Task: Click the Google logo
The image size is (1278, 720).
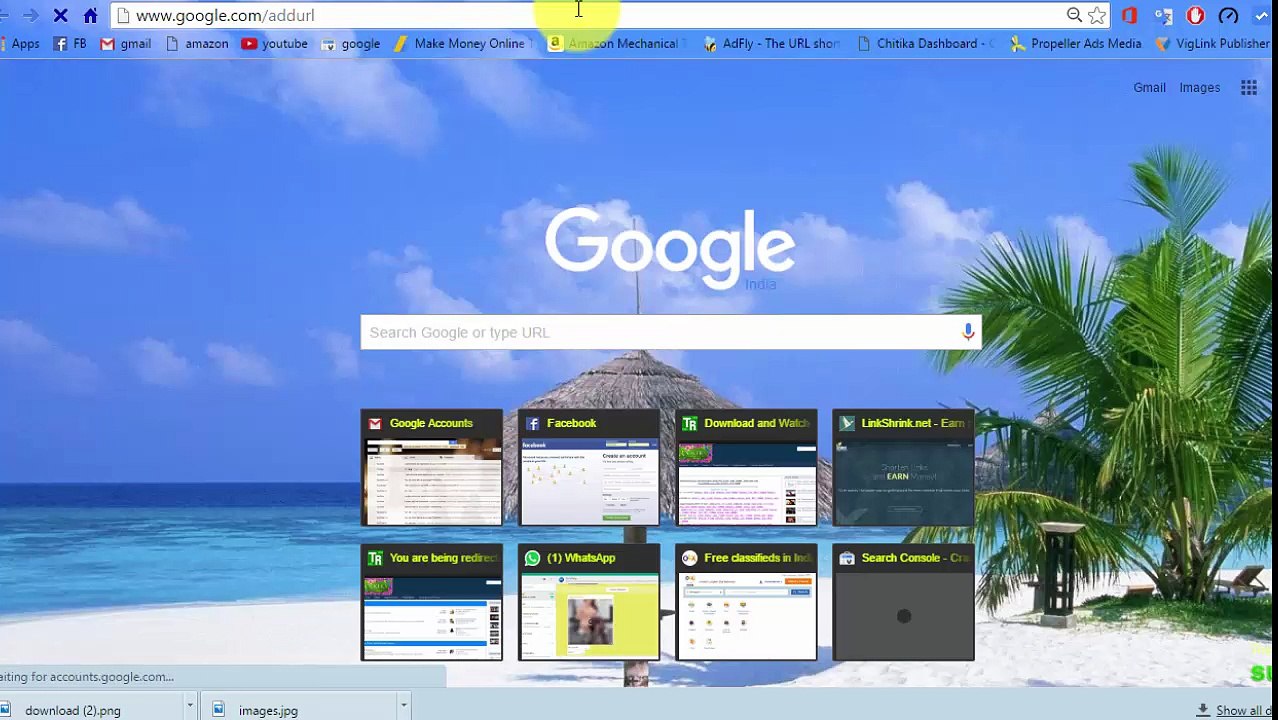Action: (670, 248)
